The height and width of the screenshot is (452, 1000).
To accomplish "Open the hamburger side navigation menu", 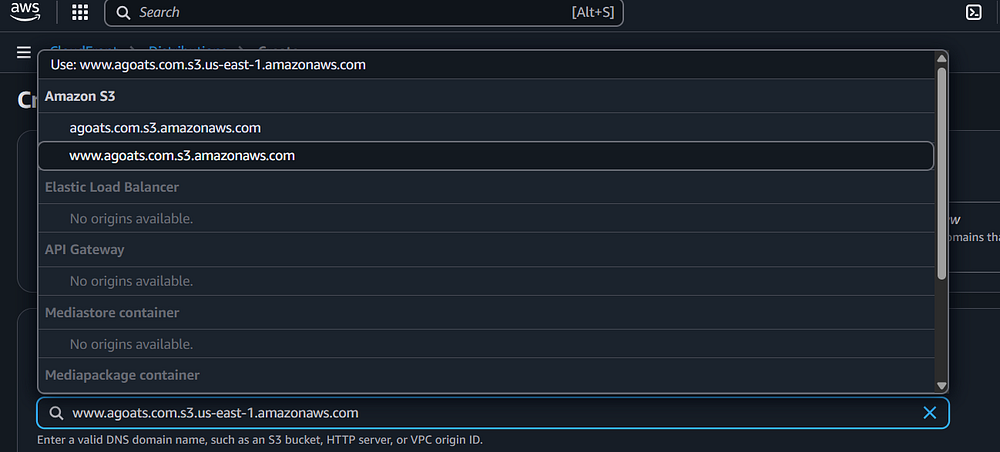I will [x=23, y=52].
